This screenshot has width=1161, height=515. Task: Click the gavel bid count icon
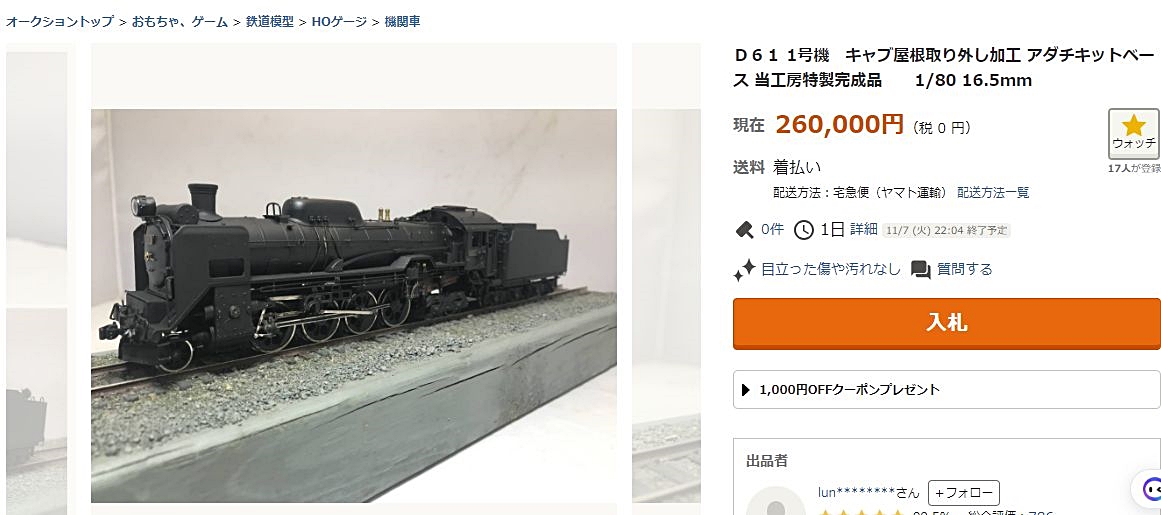tap(744, 230)
